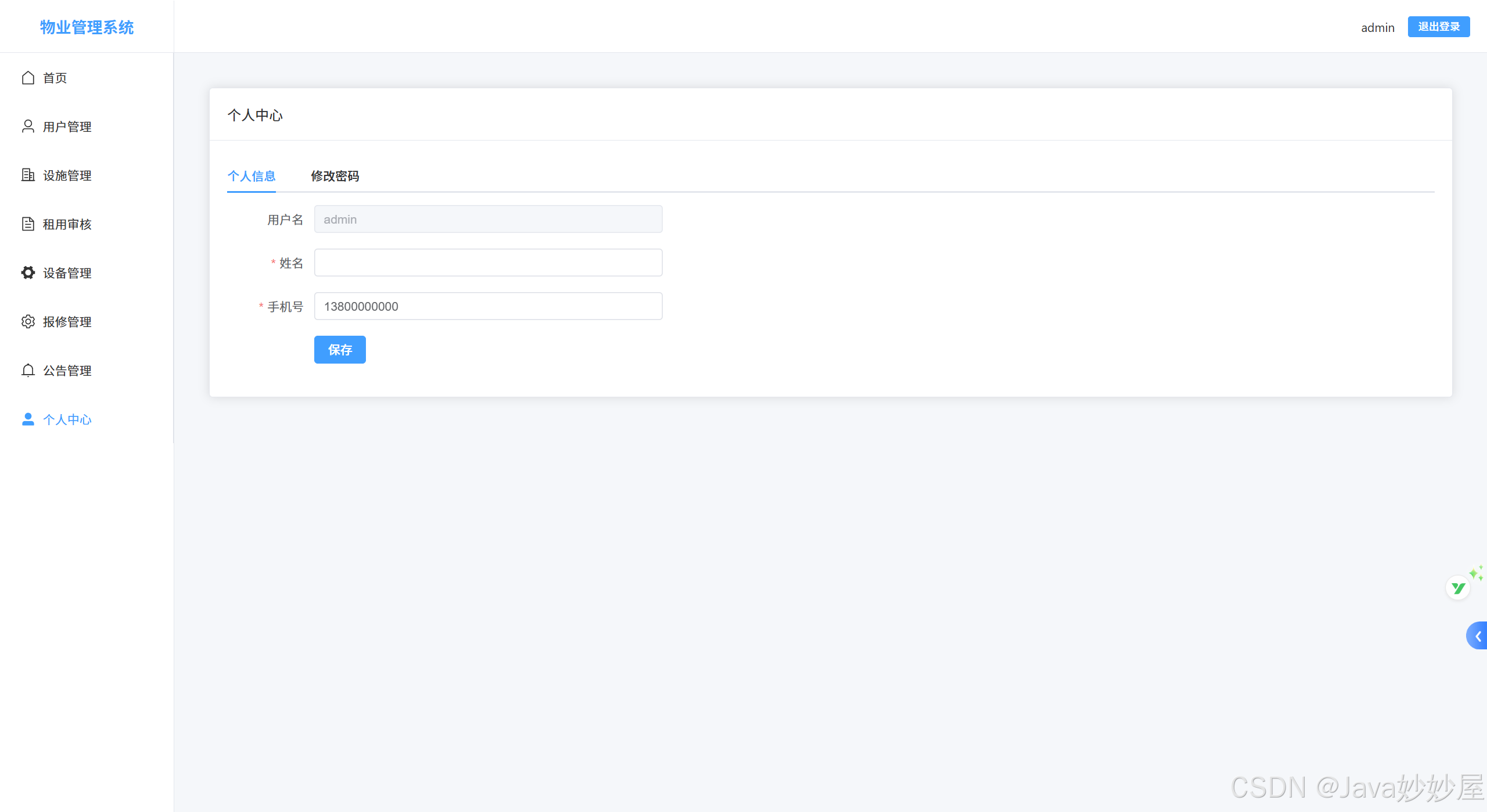Switch to the 修改密码 tab
Image resolution: width=1487 pixels, height=812 pixels.
(x=335, y=176)
